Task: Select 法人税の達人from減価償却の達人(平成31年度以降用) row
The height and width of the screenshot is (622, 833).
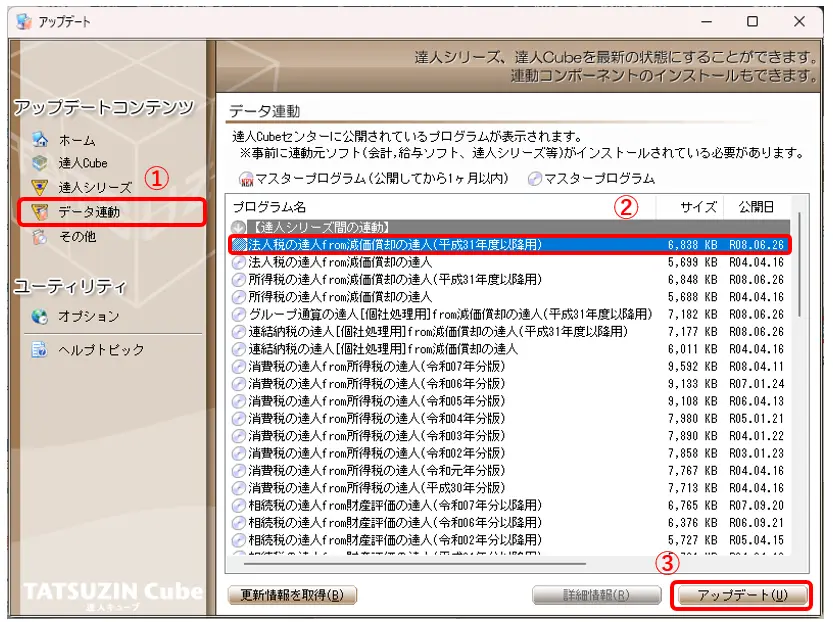Action: tap(510, 245)
